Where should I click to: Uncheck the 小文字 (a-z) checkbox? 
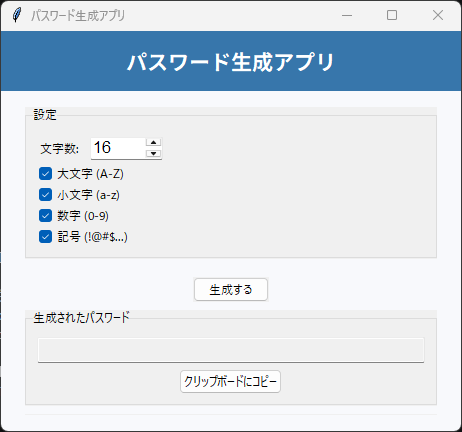click(45, 195)
